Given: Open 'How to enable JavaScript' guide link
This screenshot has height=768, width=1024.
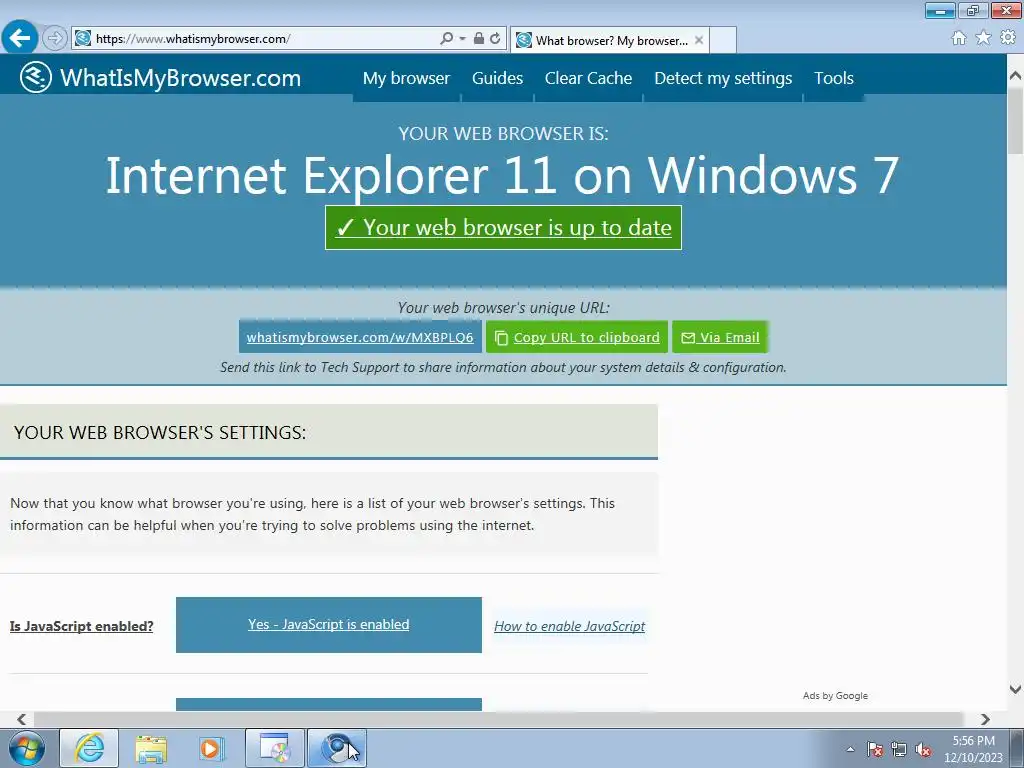Looking at the screenshot, I should (x=569, y=626).
